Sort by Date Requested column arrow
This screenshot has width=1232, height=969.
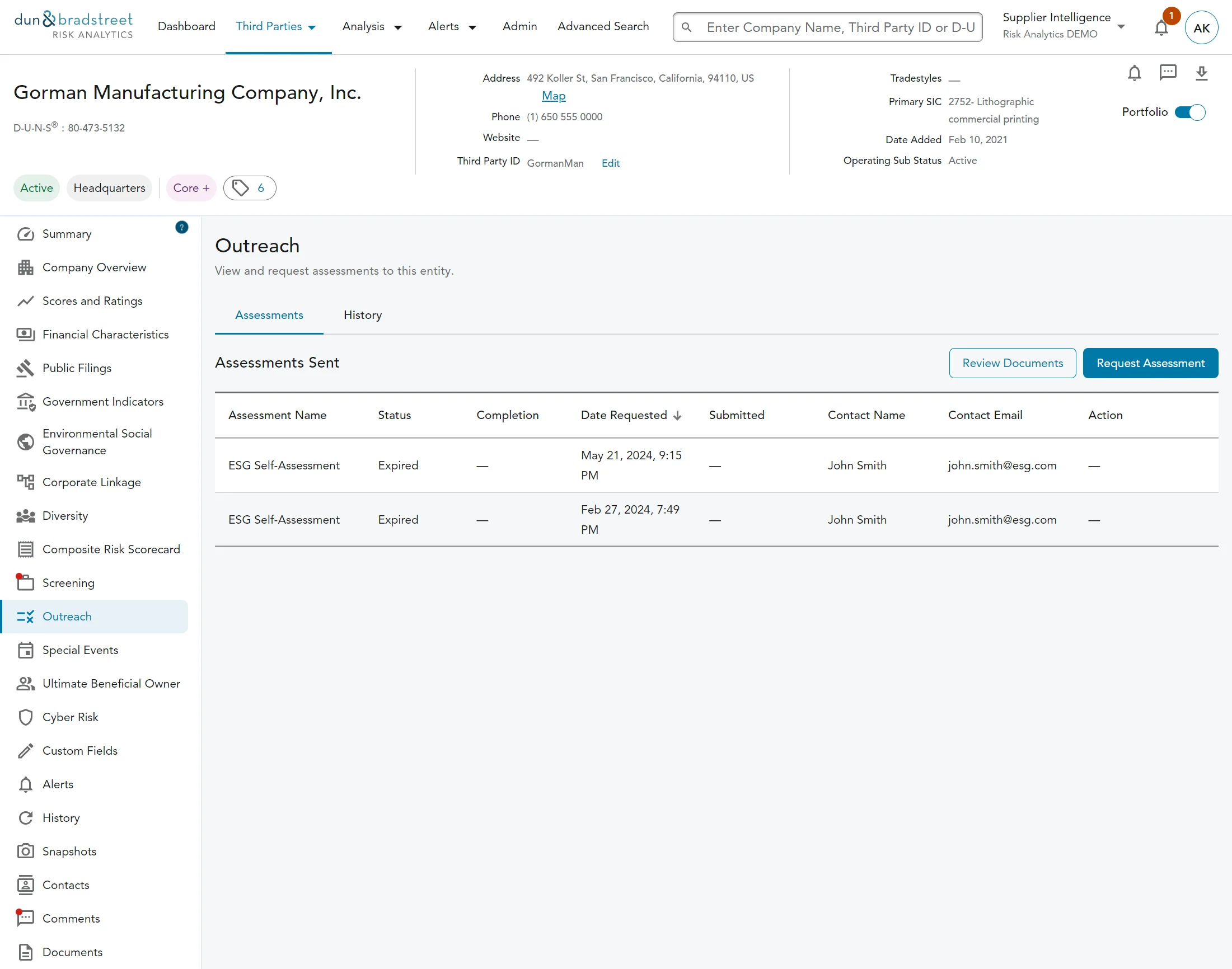click(x=677, y=415)
